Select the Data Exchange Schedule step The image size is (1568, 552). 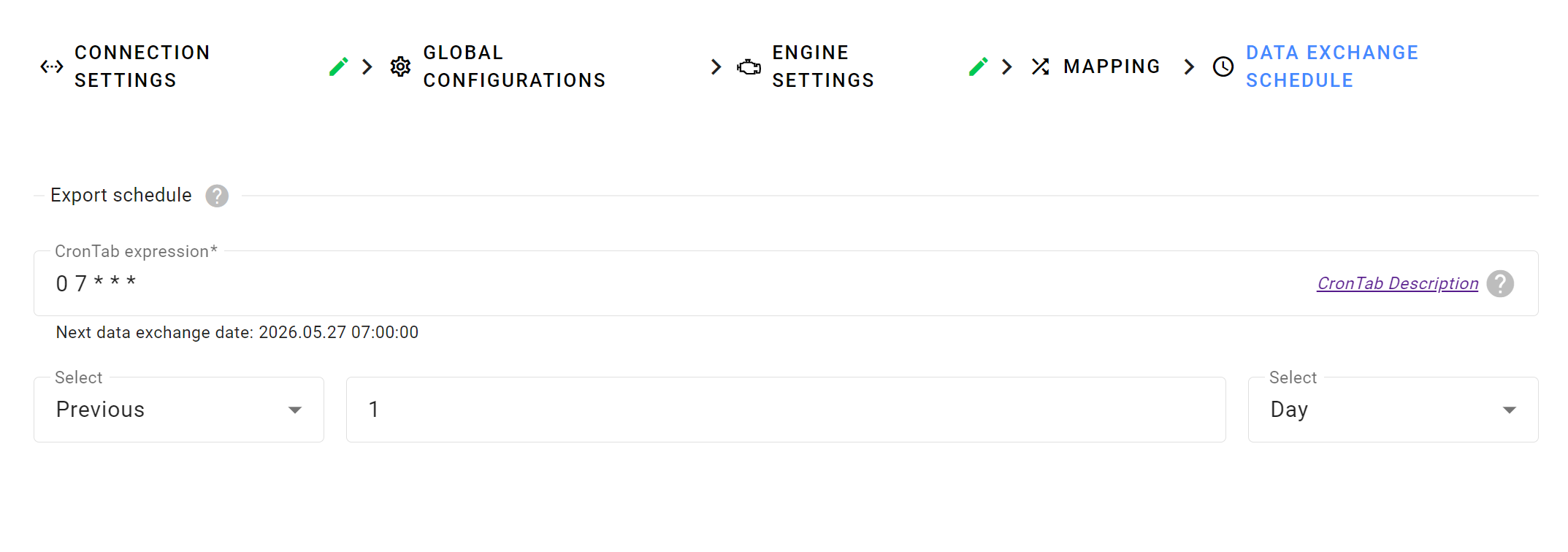pos(1332,66)
